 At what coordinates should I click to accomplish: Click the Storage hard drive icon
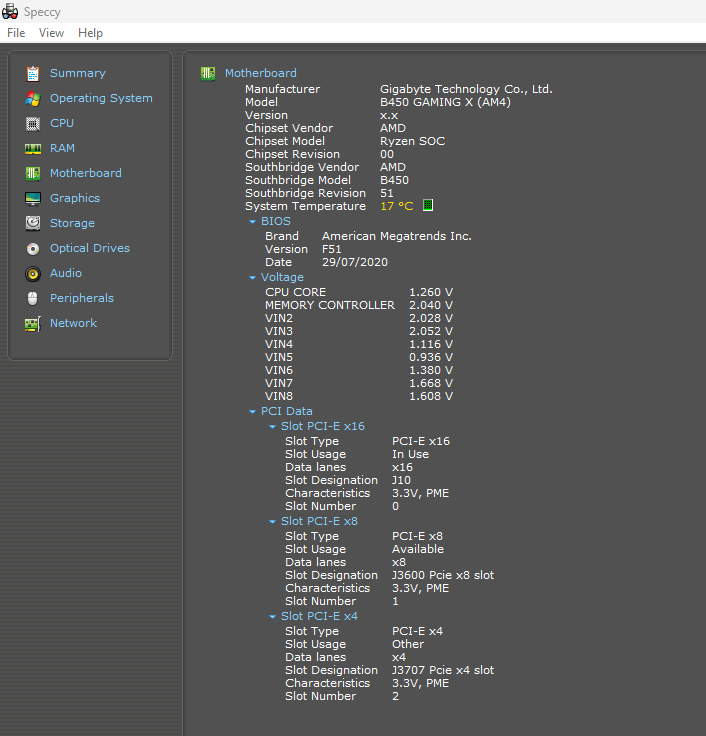click(33, 223)
